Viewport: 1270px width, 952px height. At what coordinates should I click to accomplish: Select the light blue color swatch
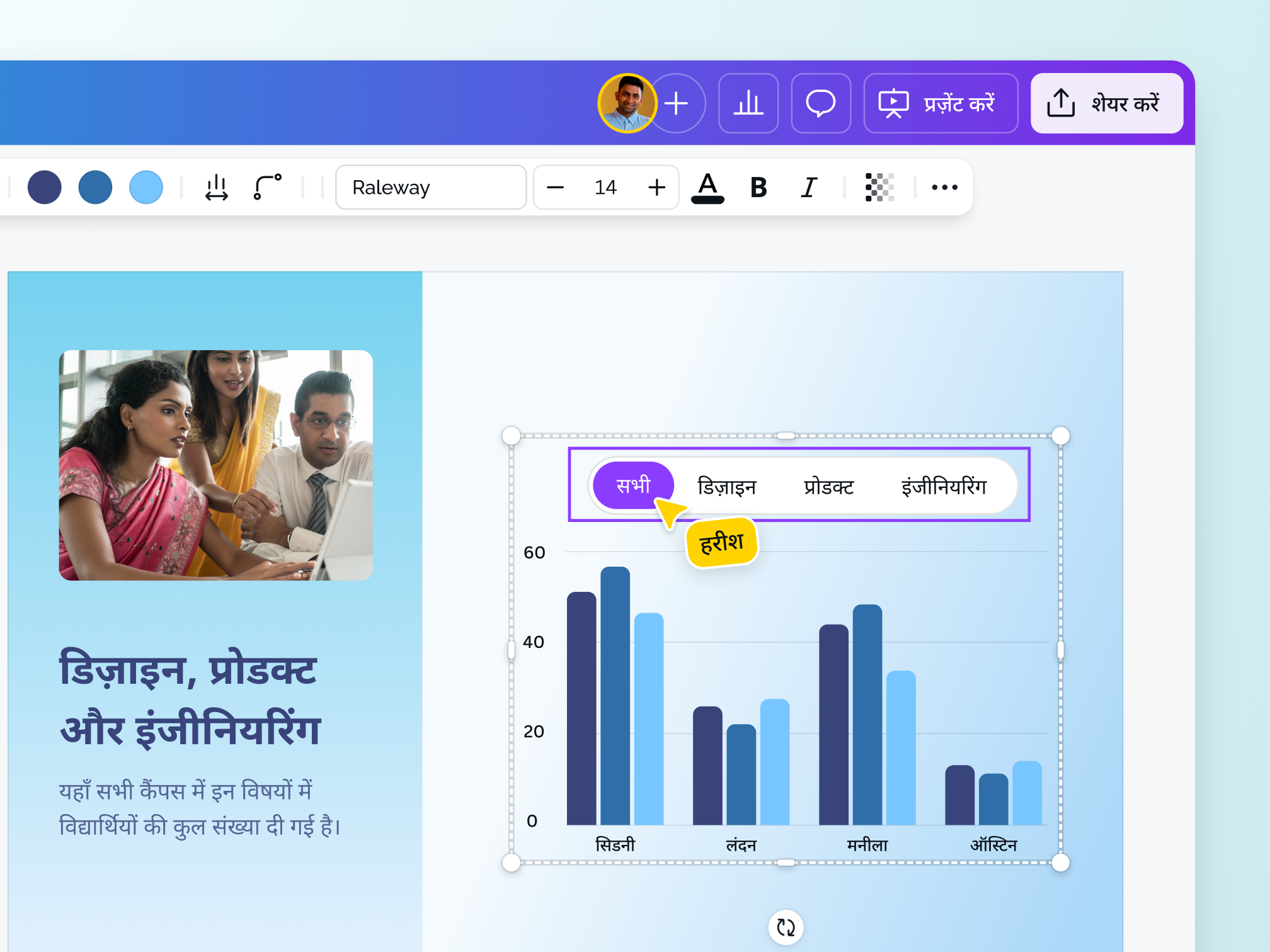click(x=146, y=187)
